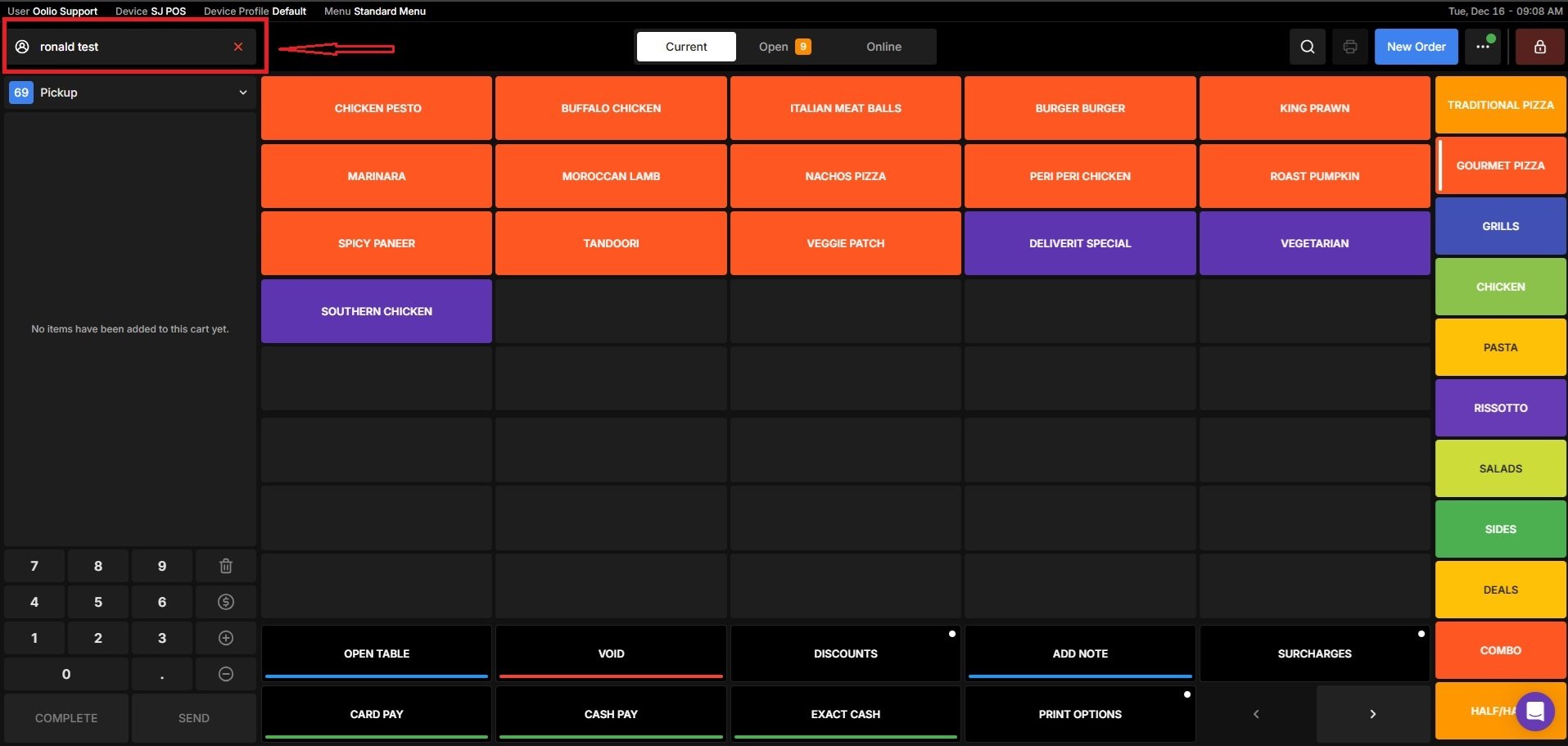Click the plus circle icon on the keypad
This screenshot has width=1568, height=746.
click(225, 637)
